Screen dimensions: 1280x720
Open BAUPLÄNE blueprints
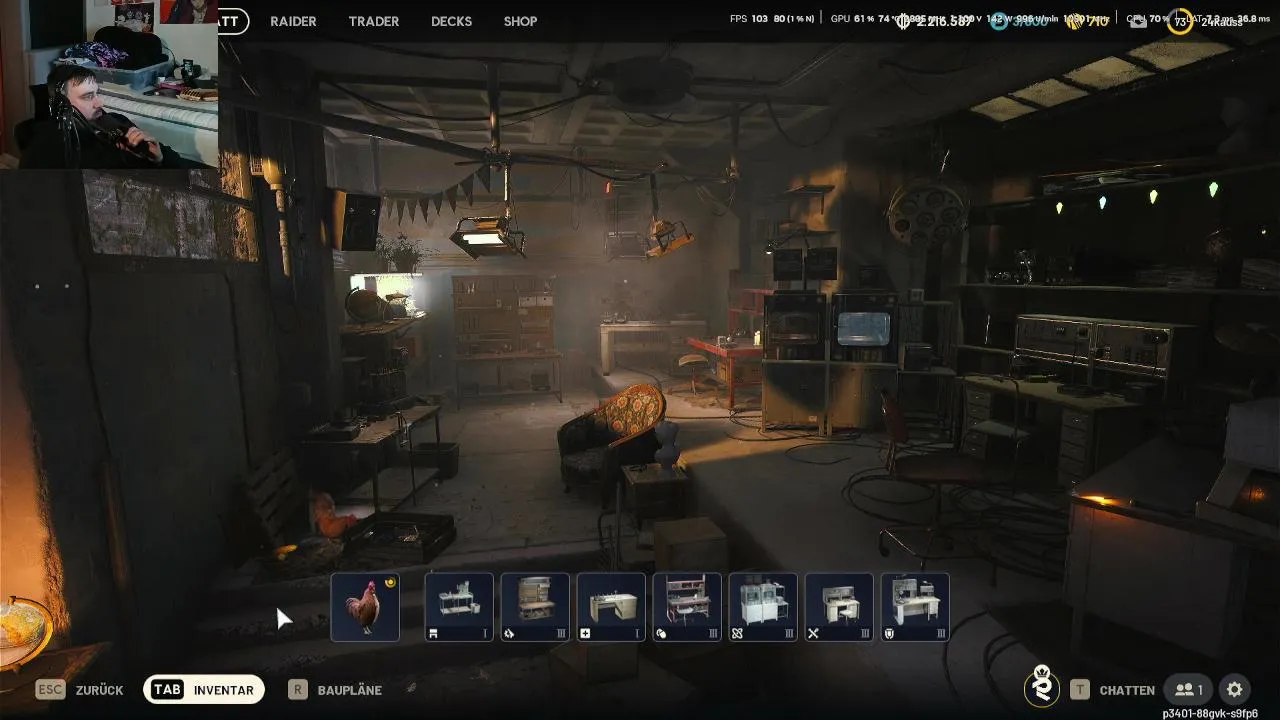click(x=336, y=690)
